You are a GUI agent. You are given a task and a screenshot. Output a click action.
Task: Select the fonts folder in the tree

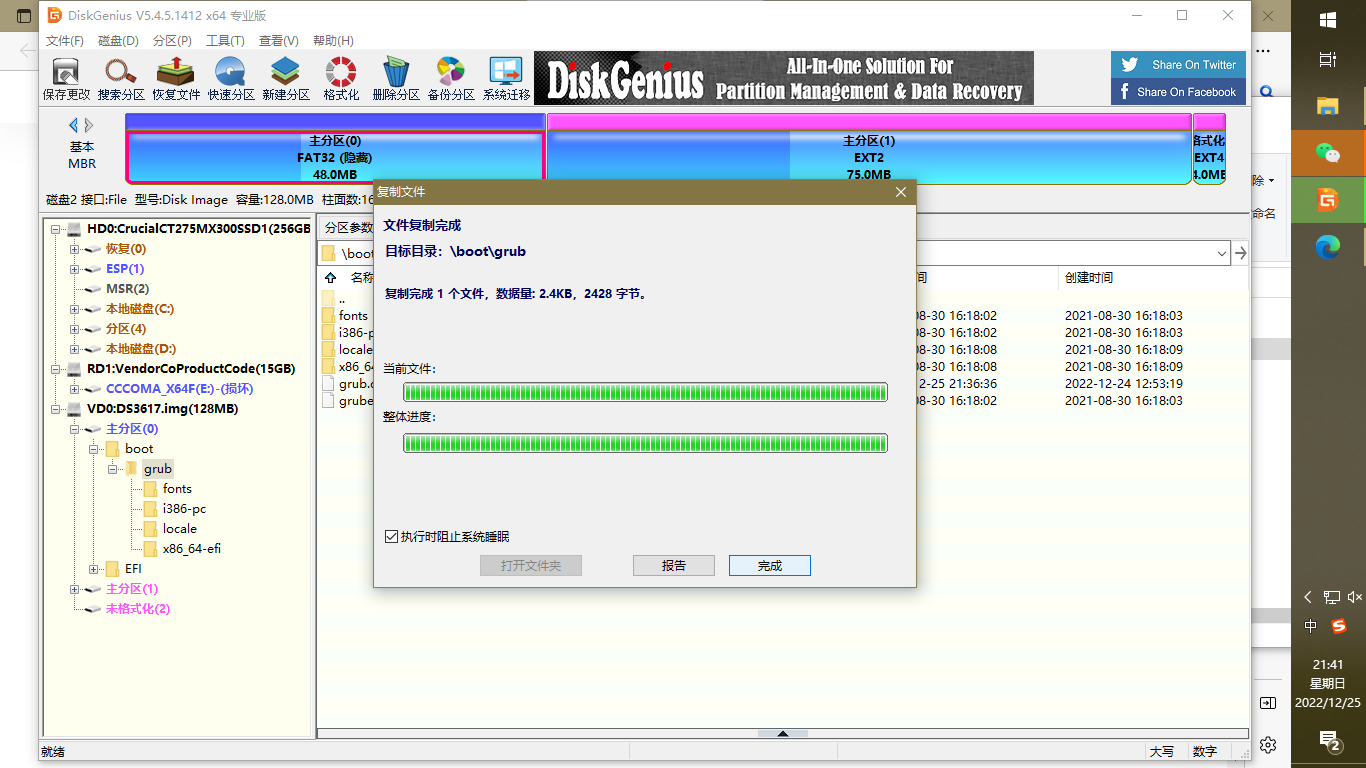click(x=176, y=488)
